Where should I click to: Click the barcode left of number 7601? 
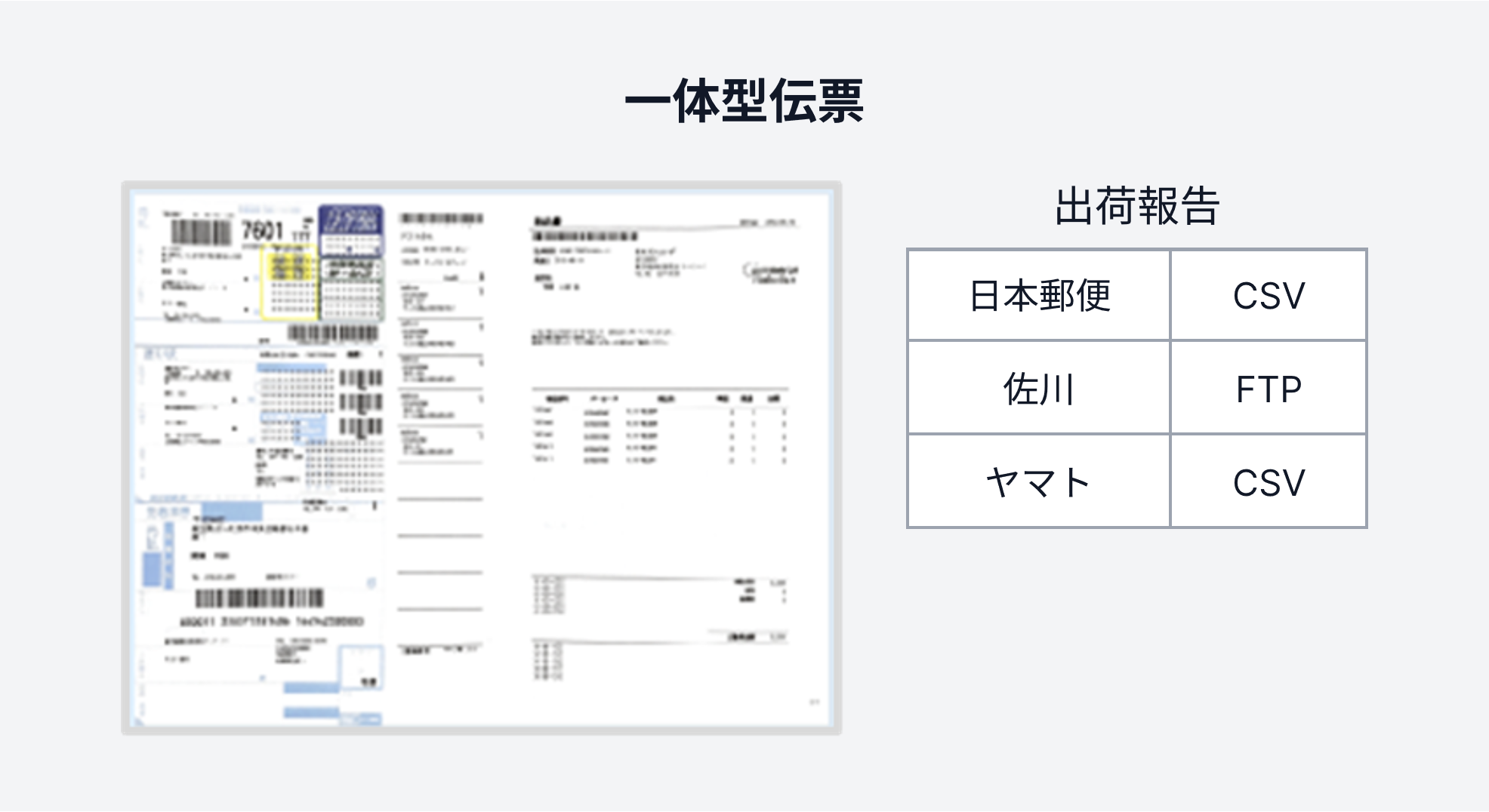tap(200, 231)
